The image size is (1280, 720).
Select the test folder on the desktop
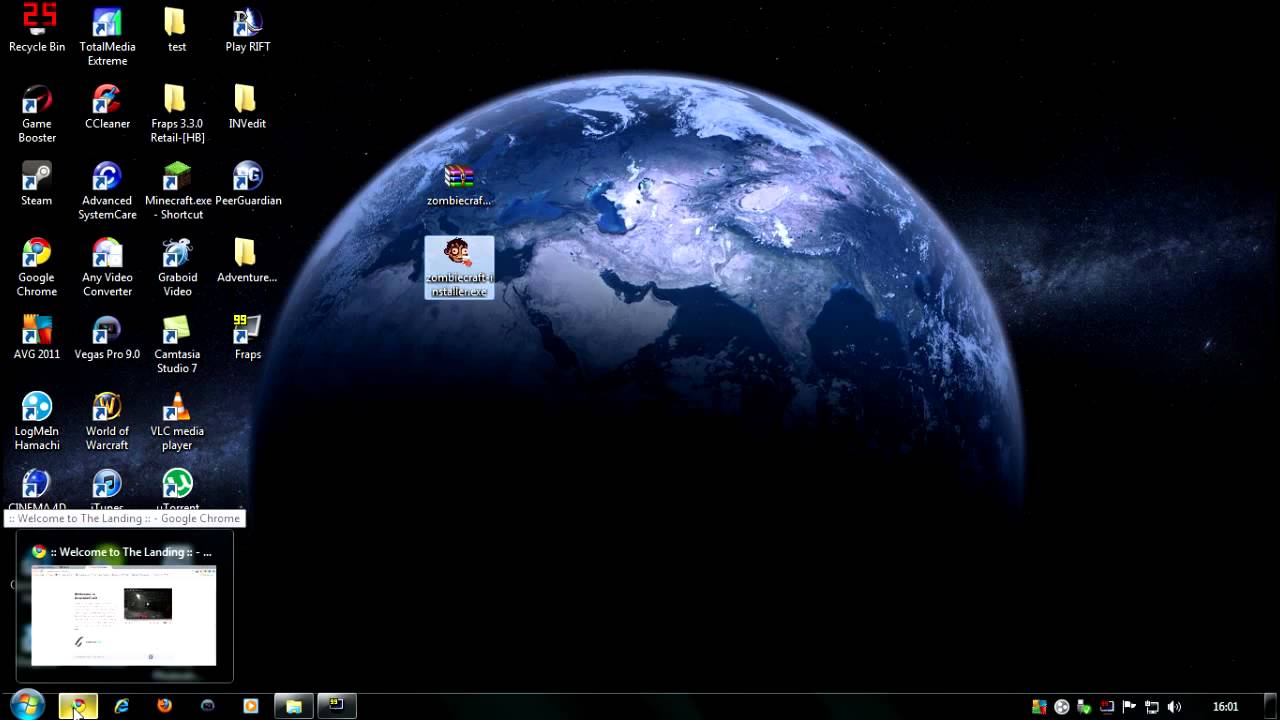(x=176, y=29)
